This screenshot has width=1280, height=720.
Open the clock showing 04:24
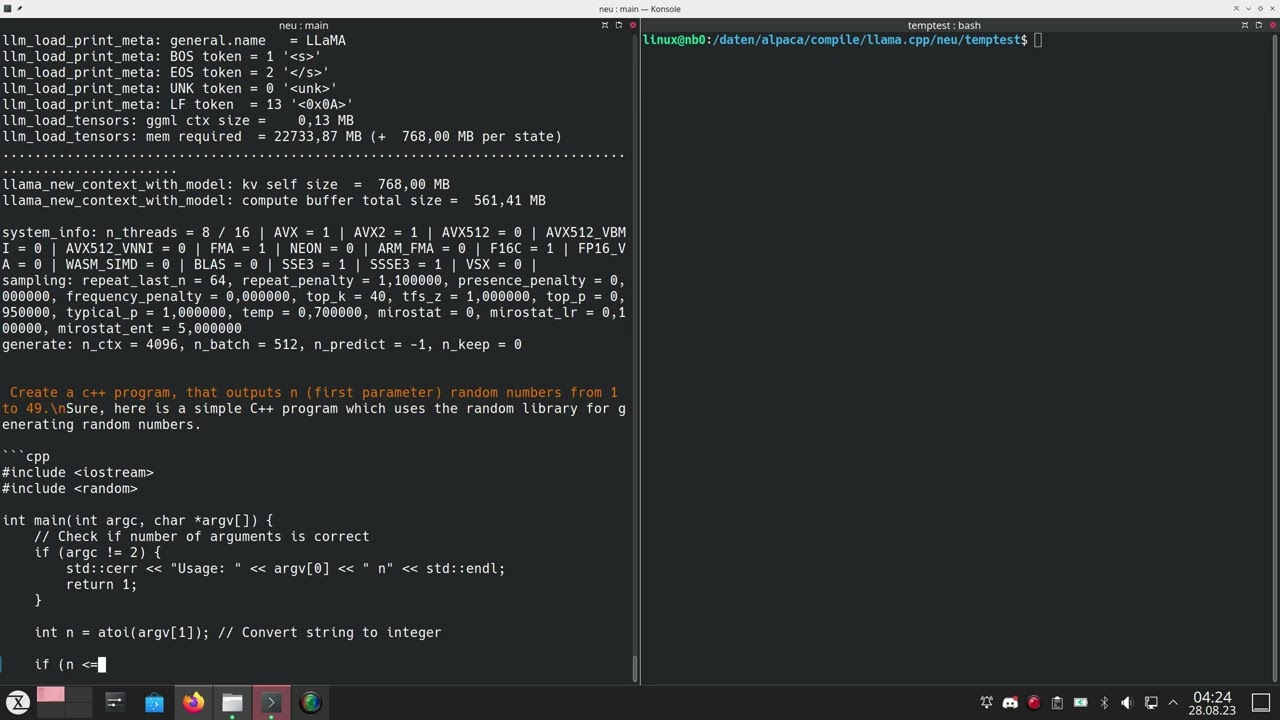[1212, 702]
